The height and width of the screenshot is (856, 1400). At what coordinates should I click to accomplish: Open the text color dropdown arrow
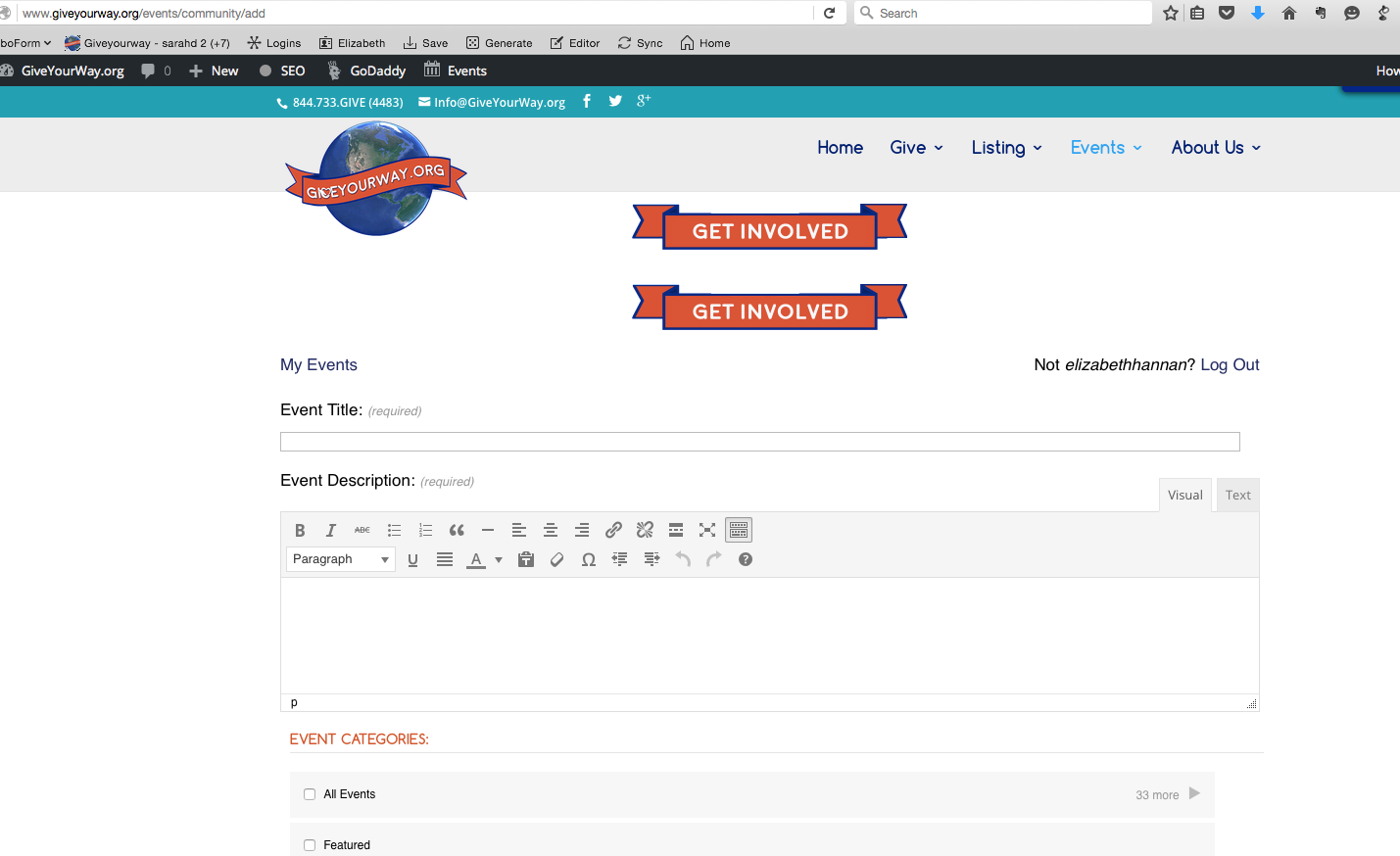(x=499, y=560)
